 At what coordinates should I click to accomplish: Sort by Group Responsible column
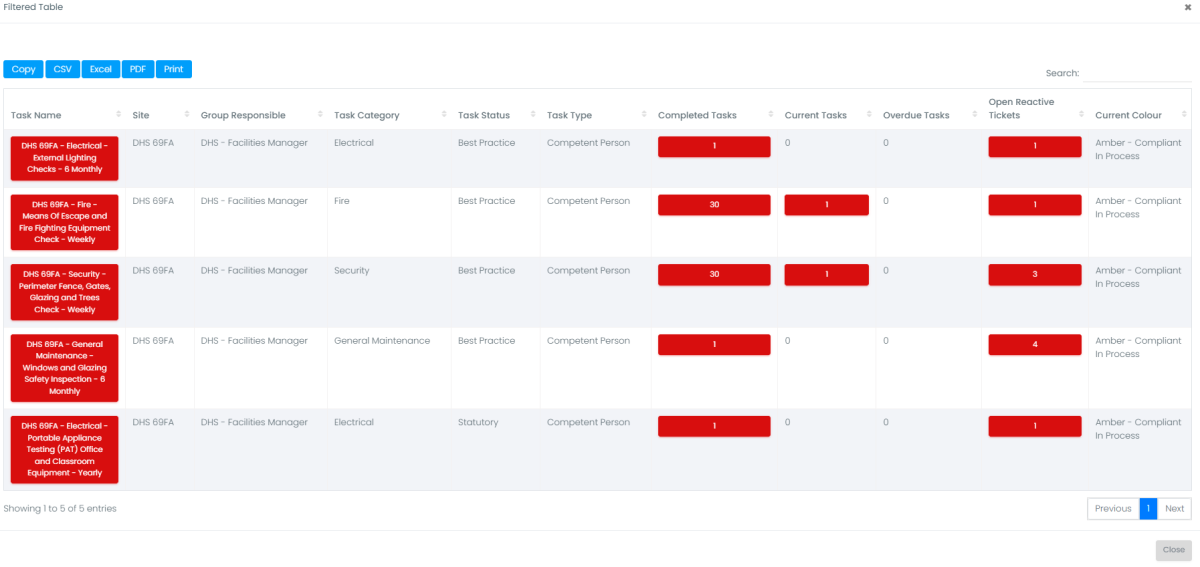pos(243,115)
